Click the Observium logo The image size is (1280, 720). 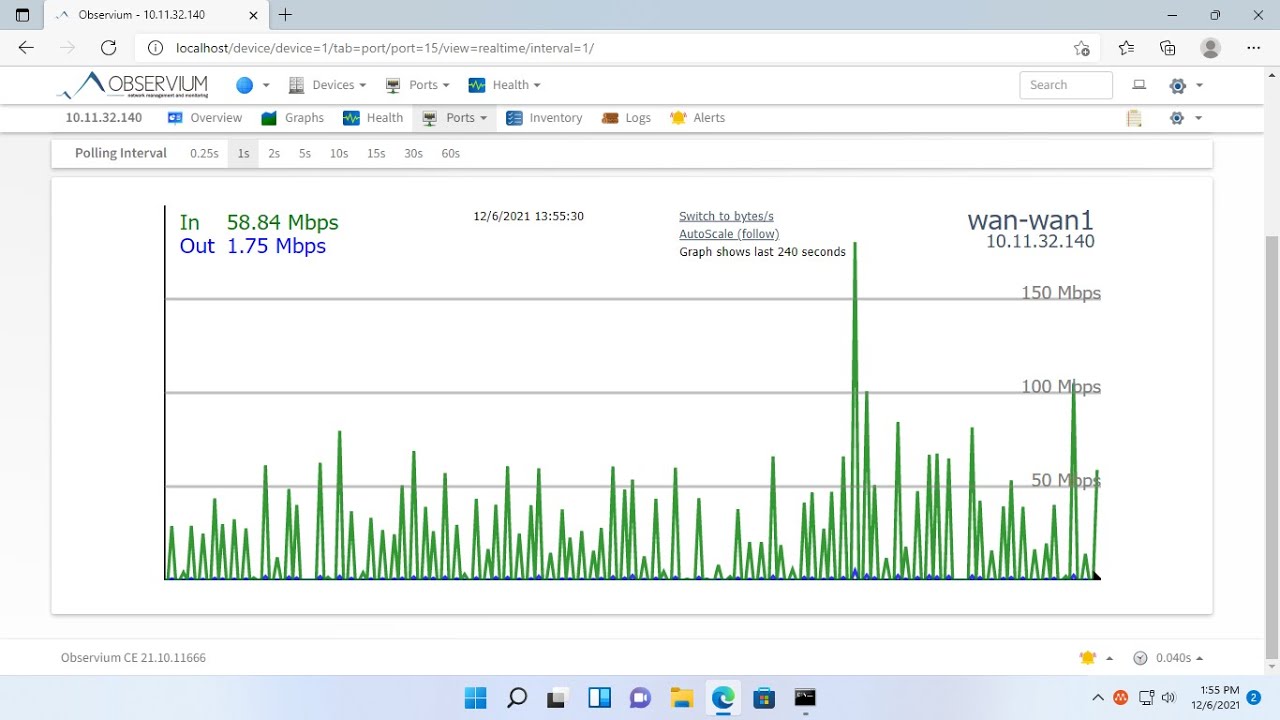133,85
